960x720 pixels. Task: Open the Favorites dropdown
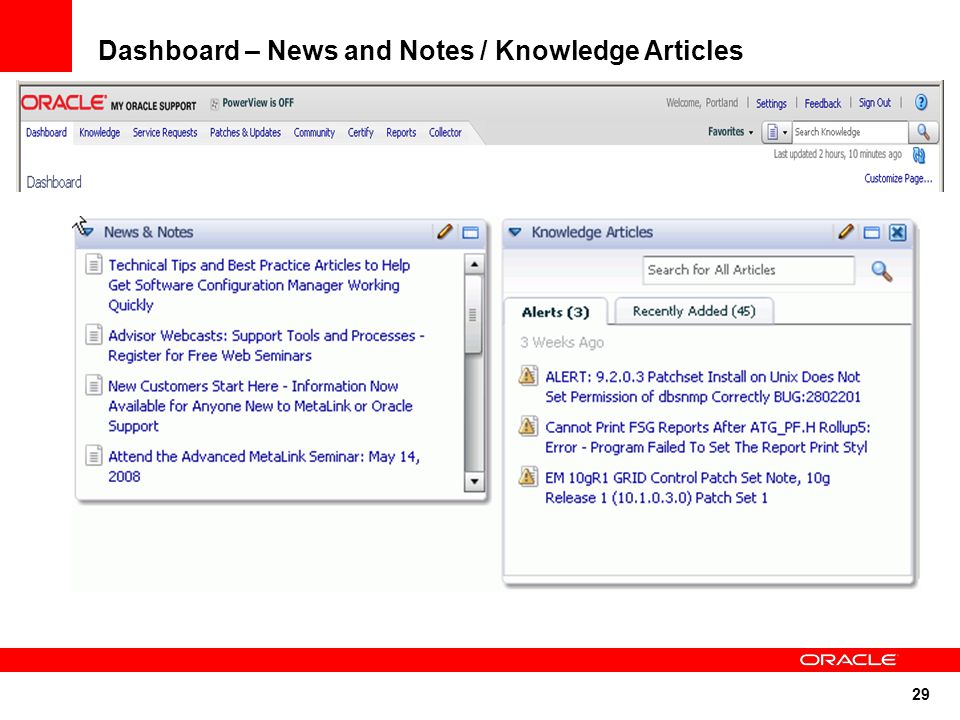(730, 132)
